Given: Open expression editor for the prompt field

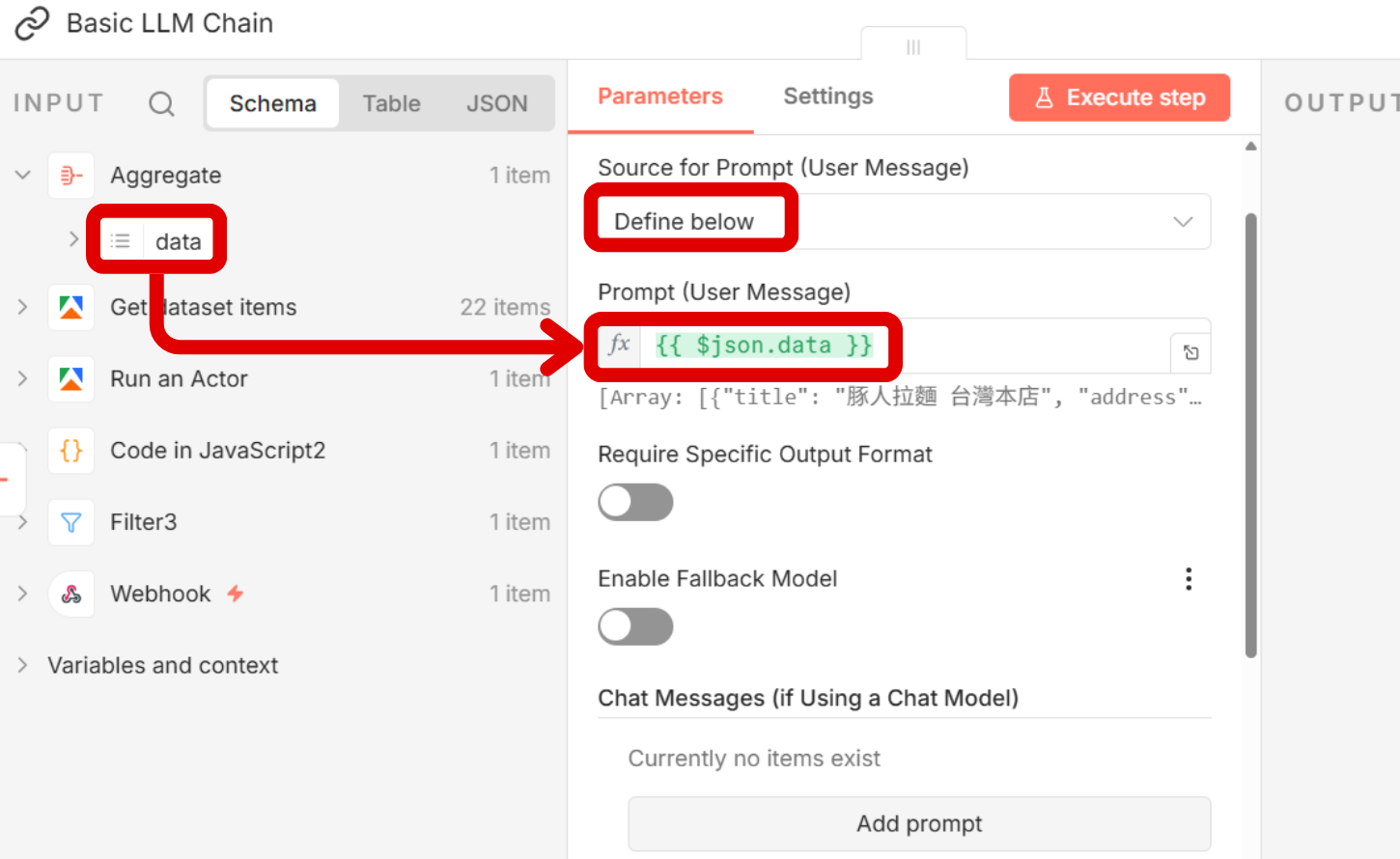Looking at the screenshot, I should 1190,353.
